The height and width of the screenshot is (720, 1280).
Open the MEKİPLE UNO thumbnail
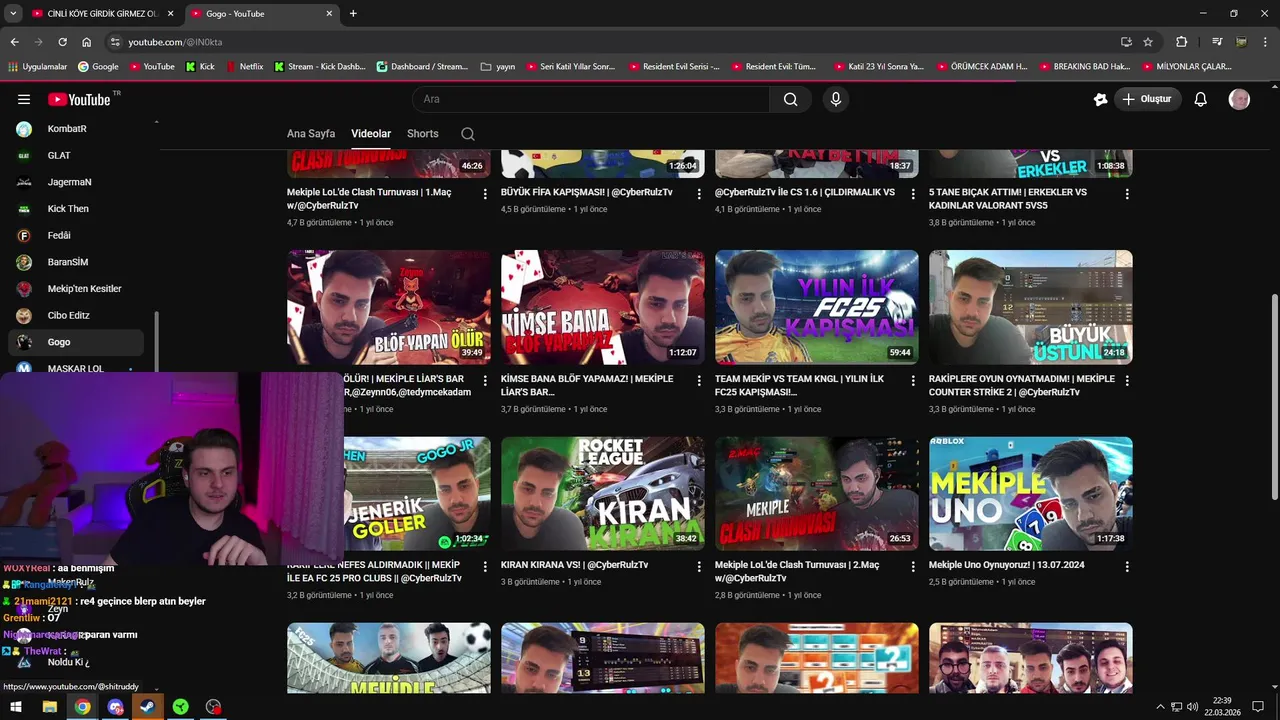1031,494
